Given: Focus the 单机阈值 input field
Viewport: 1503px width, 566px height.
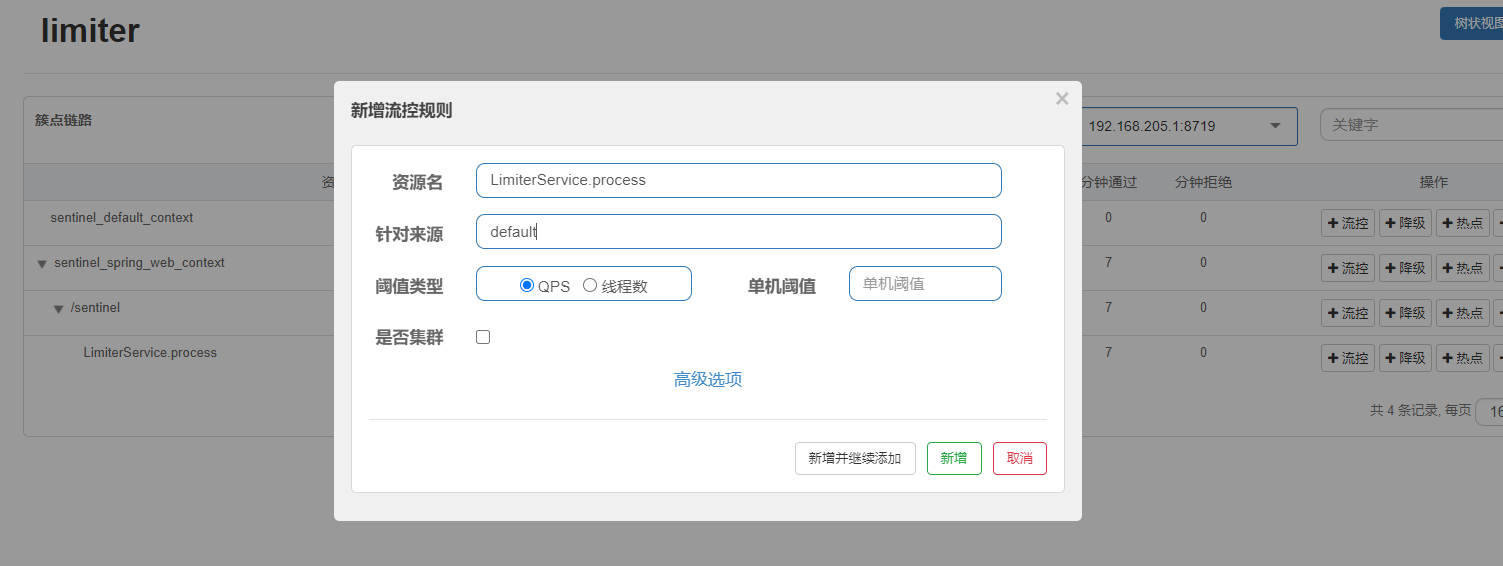Looking at the screenshot, I should click(925, 284).
